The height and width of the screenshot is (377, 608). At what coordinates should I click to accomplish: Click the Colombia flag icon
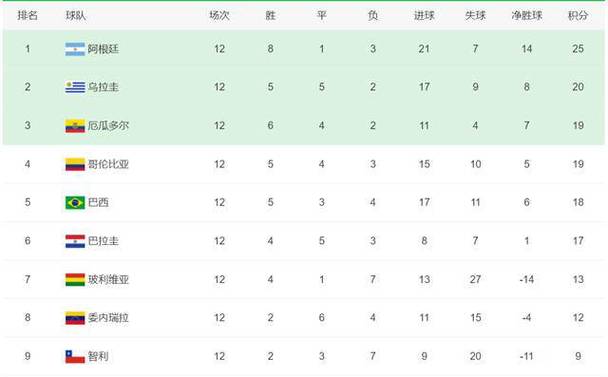75,164
